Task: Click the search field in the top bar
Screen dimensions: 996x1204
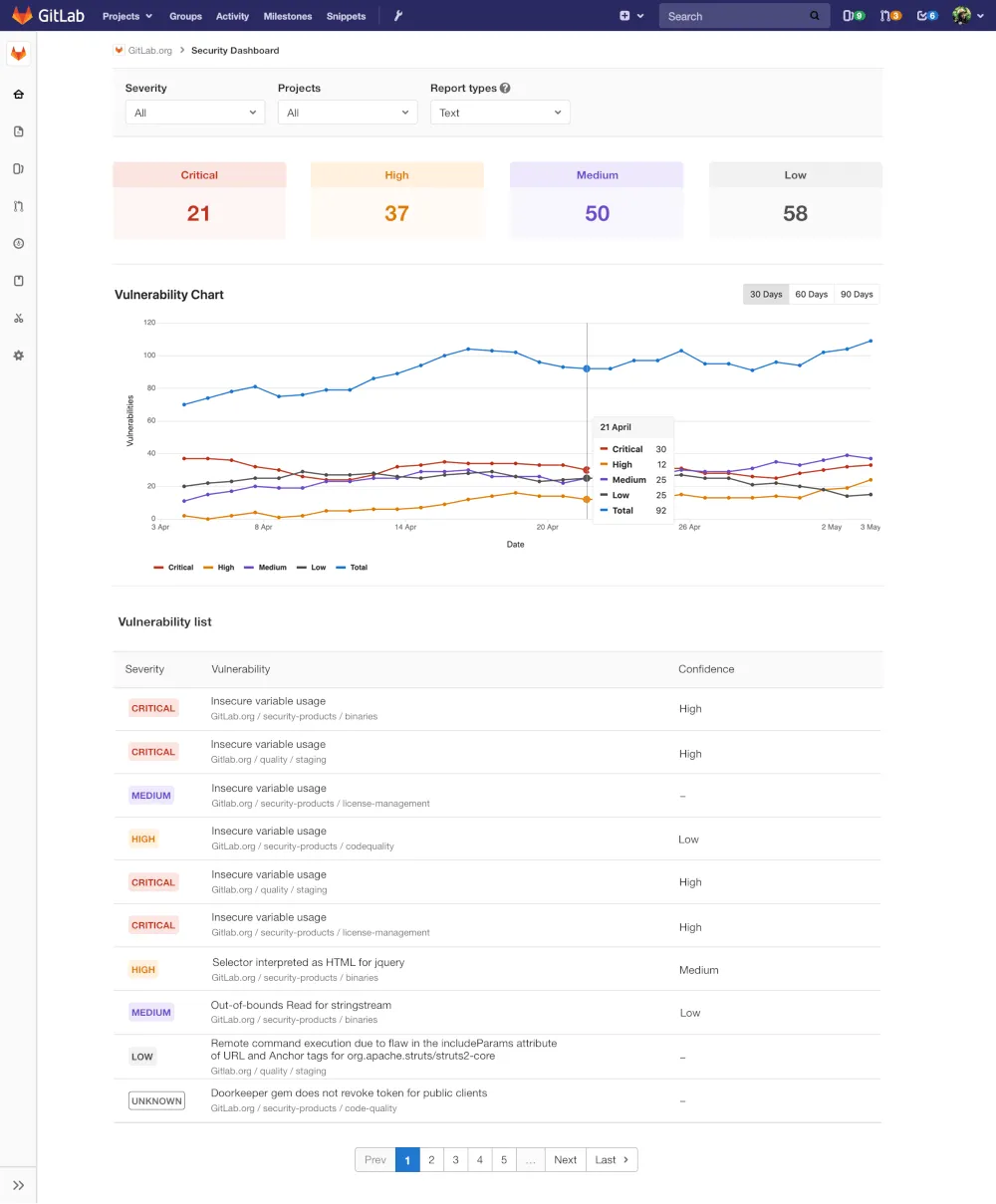Action: 740,16
